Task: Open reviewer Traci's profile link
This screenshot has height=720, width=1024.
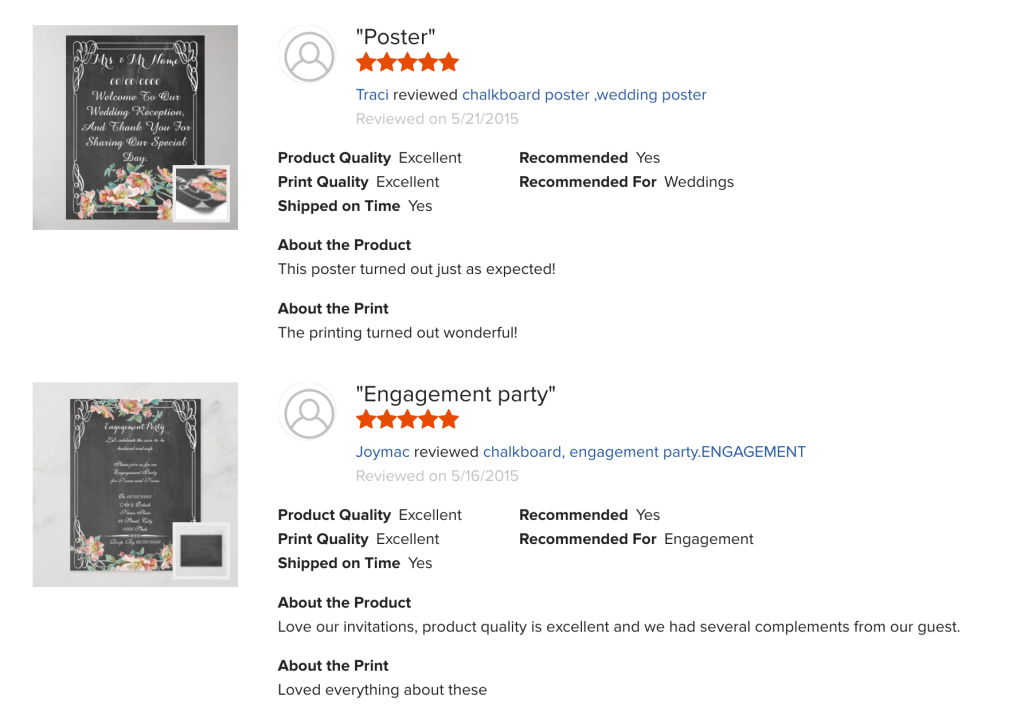Action: 372,95
